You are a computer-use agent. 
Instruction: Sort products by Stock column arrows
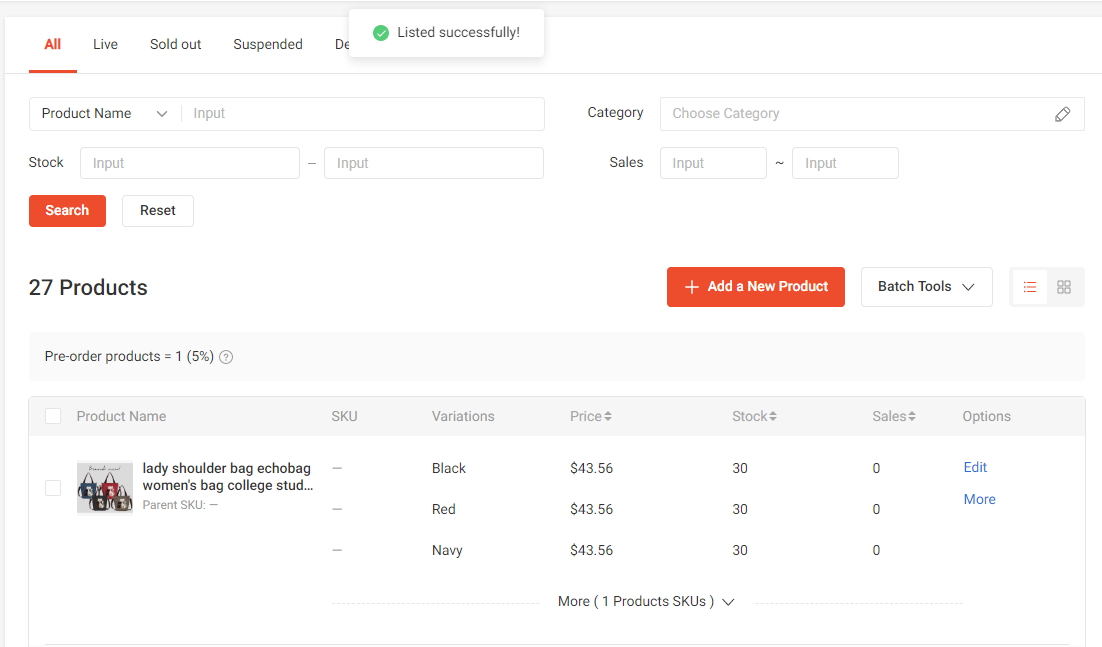tap(773, 416)
